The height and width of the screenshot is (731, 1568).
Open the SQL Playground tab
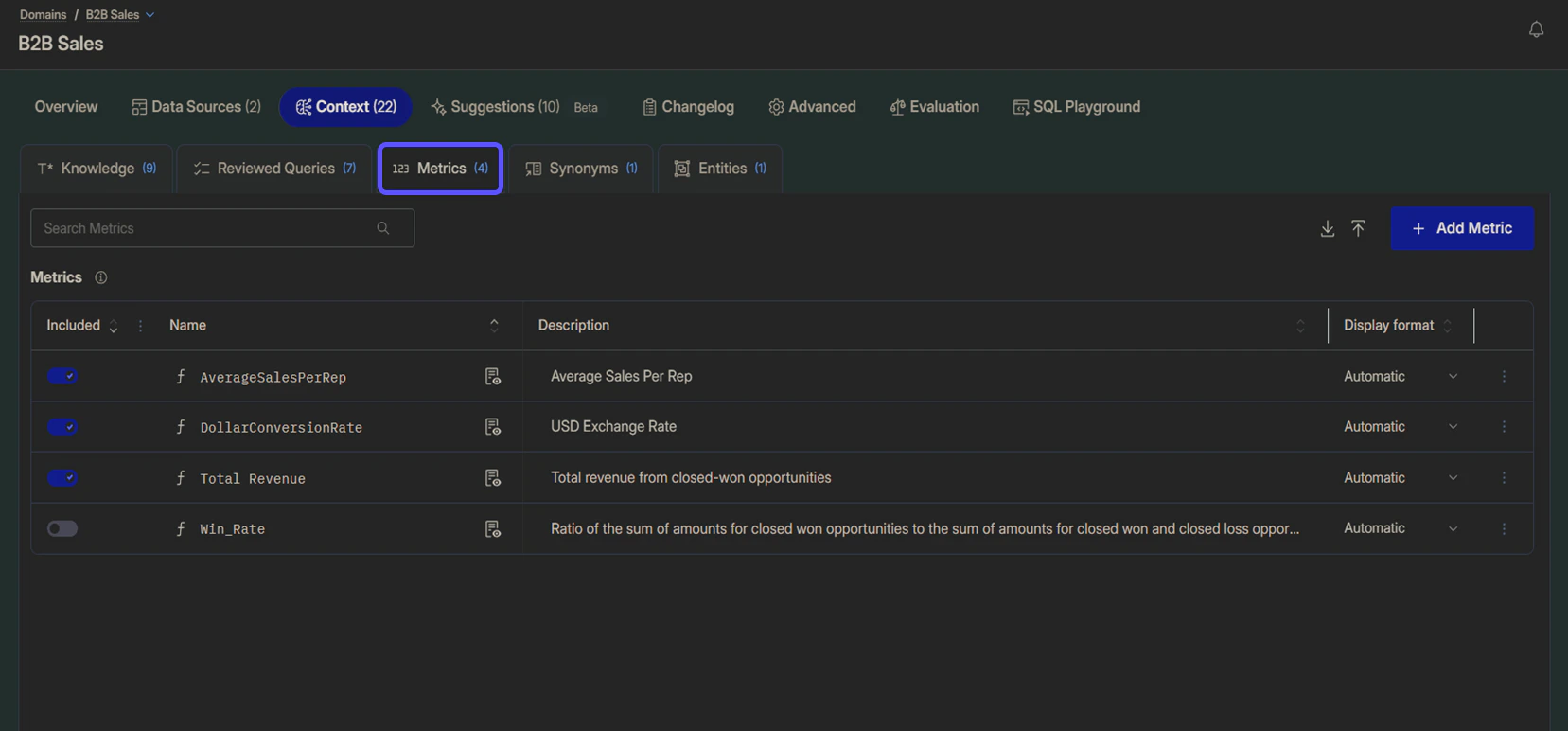pos(1077,107)
